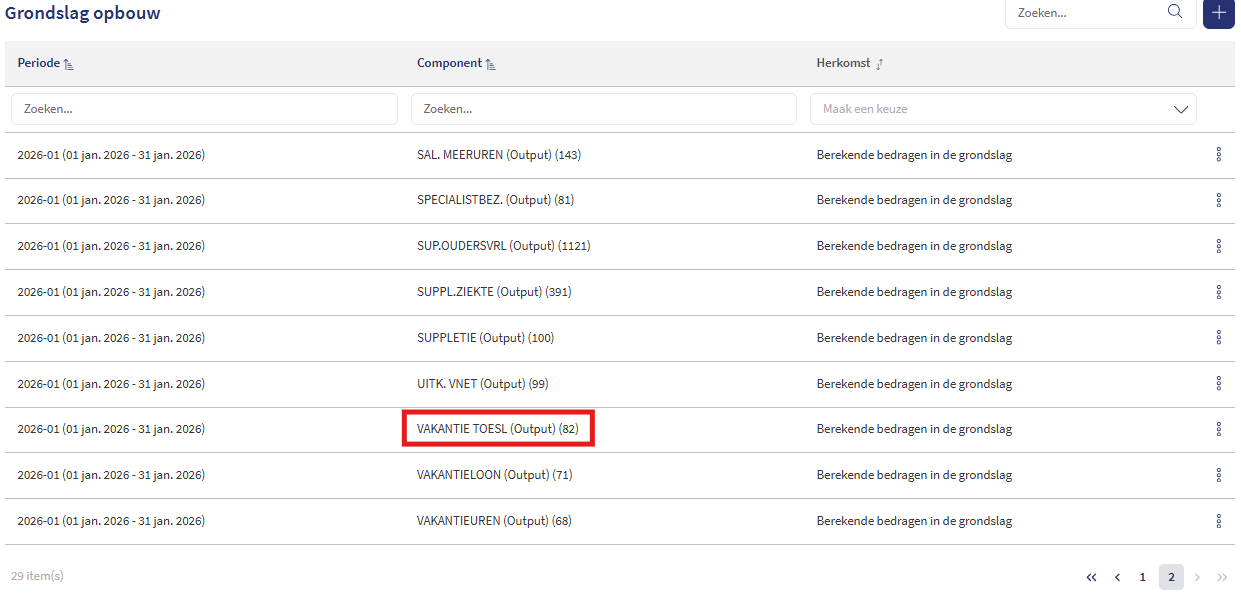
Task: Click the Component filter search field
Action: pyautogui.click(x=604, y=109)
